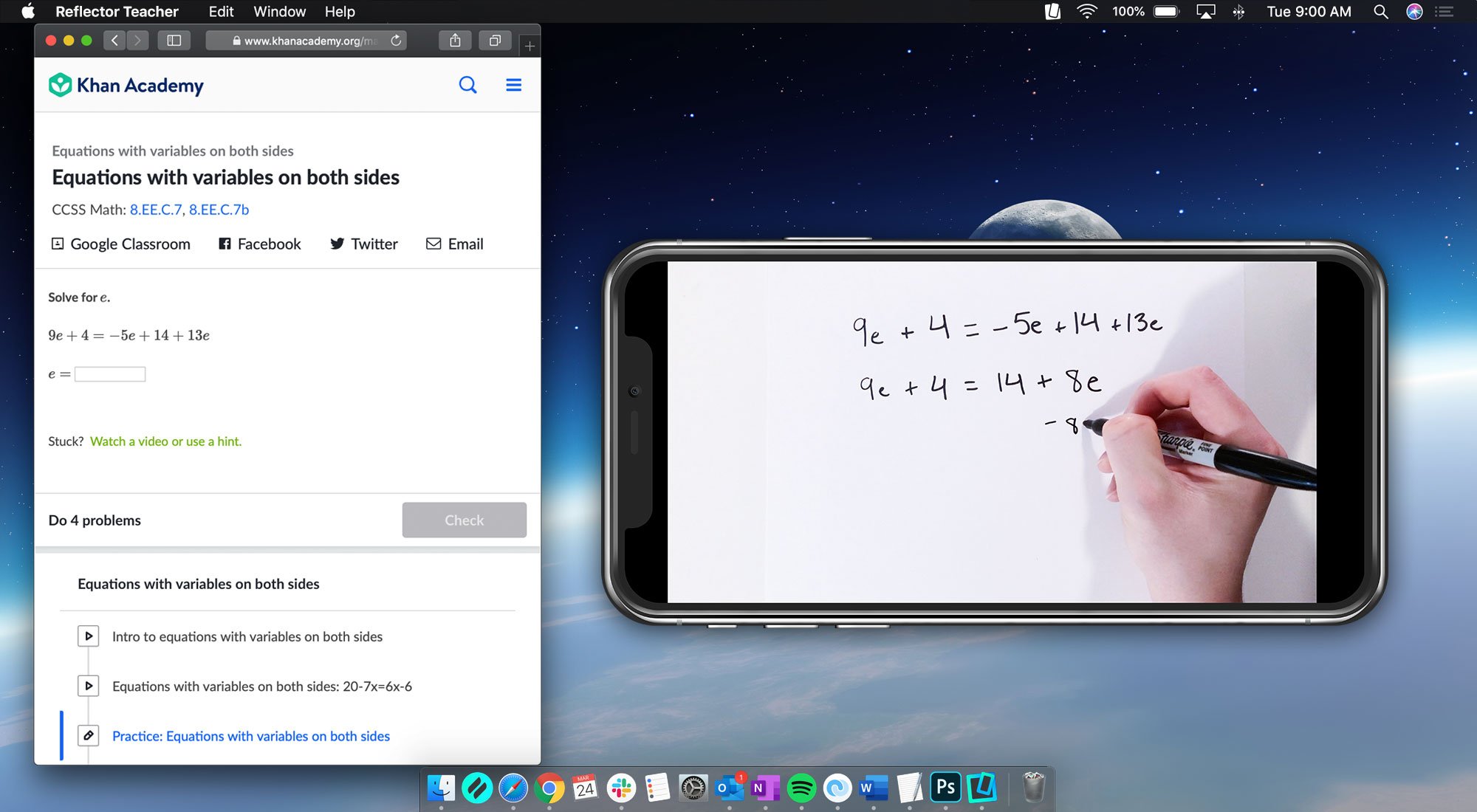Image resolution: width=1477 pixels, height=812 pixels.
Task: Launch Google Chrome from the dock
Action: click(x=549, y=788)
